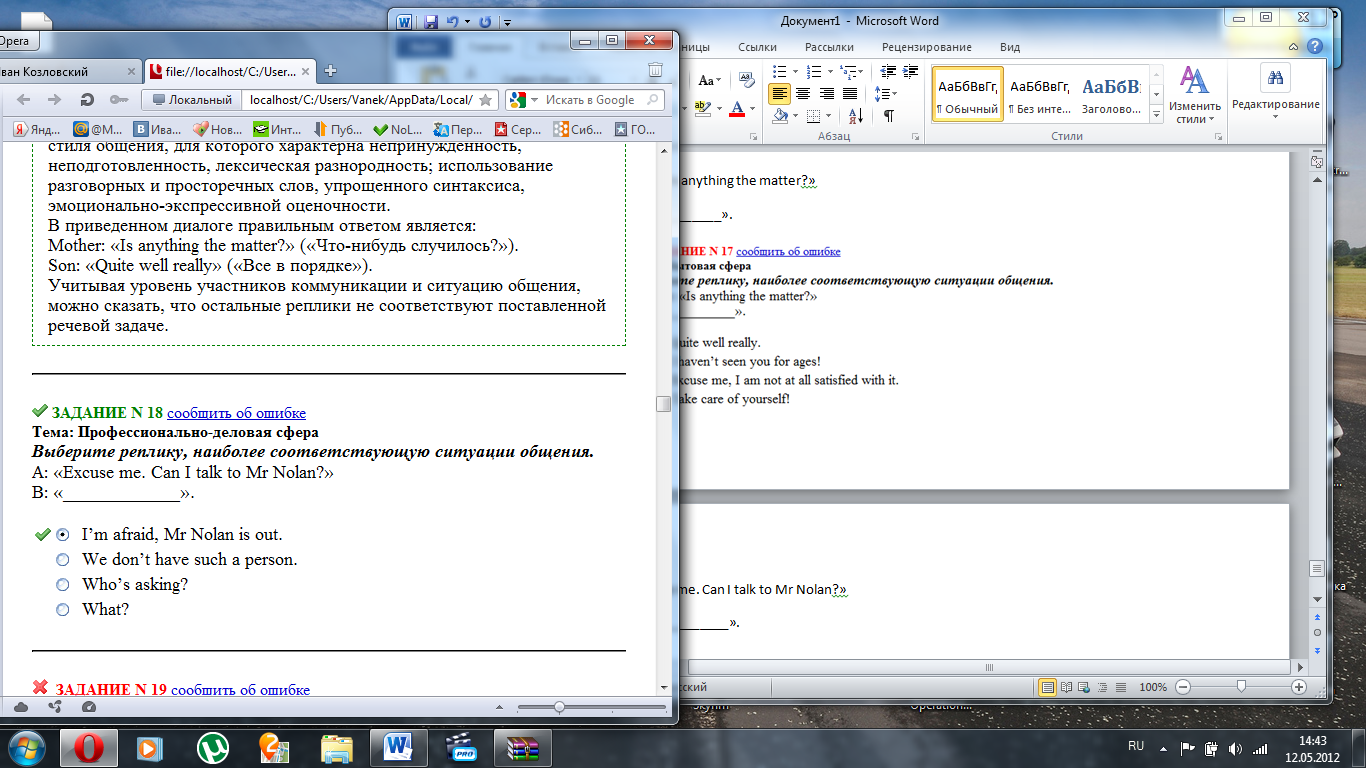Screen dimensions: 1366x768
Task: Click the Save icon in Word's quick access toolbar
Action: point(431,21)
